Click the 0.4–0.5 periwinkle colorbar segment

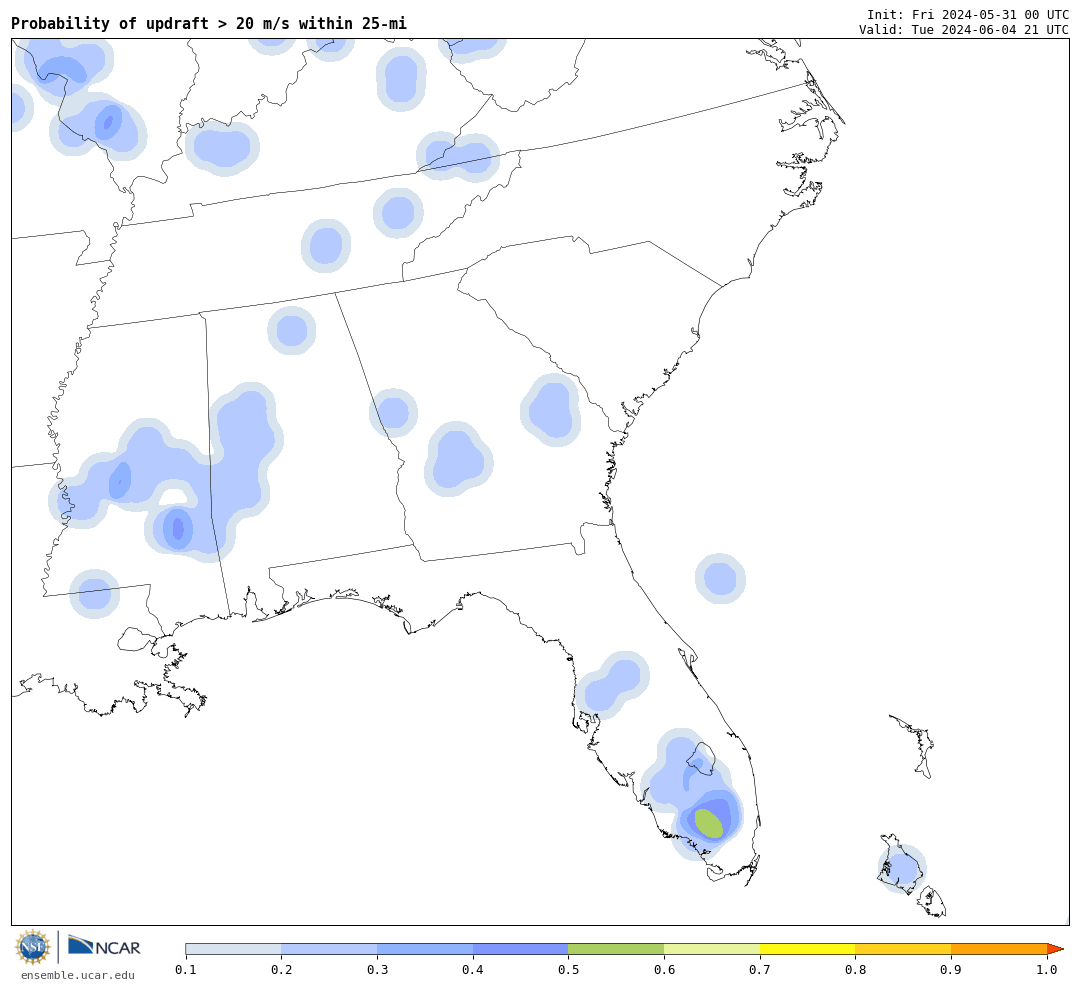pyautogui.click(x=521, y=949)
